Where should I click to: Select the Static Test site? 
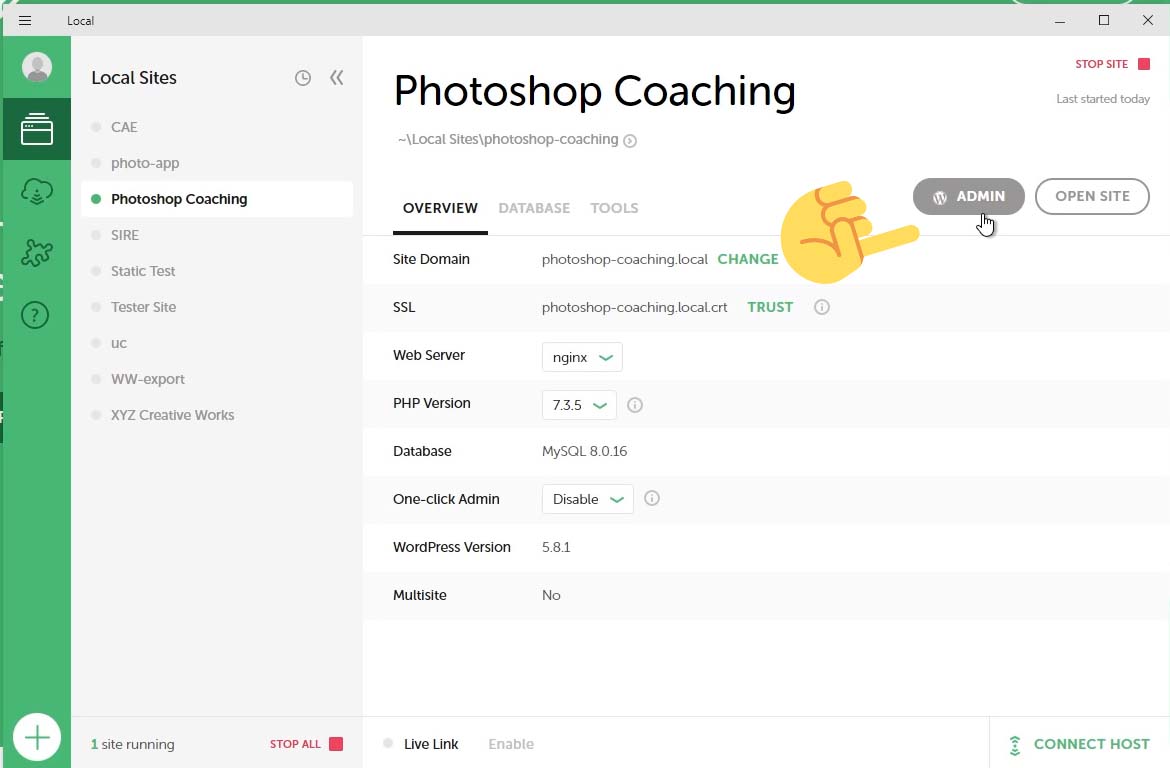216,271
